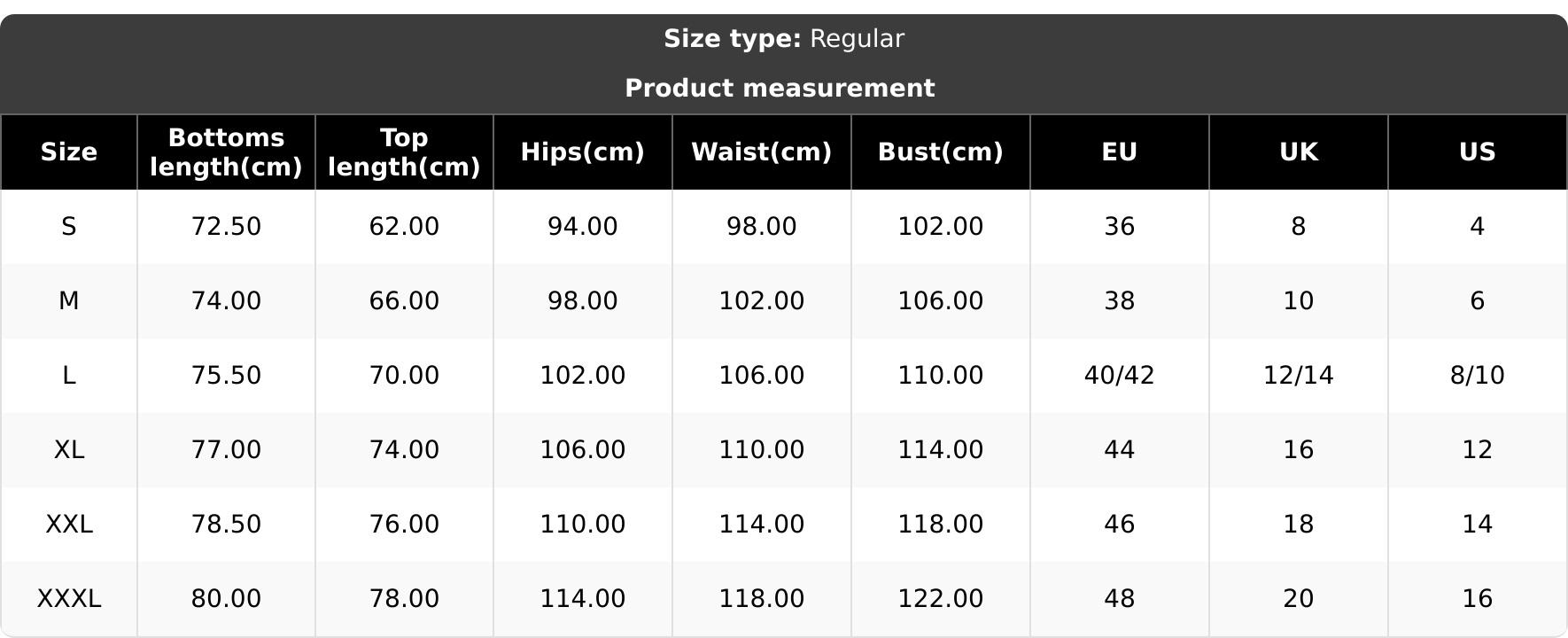
Task: Click the 40/42 EU size cell
Action: 1119,376
